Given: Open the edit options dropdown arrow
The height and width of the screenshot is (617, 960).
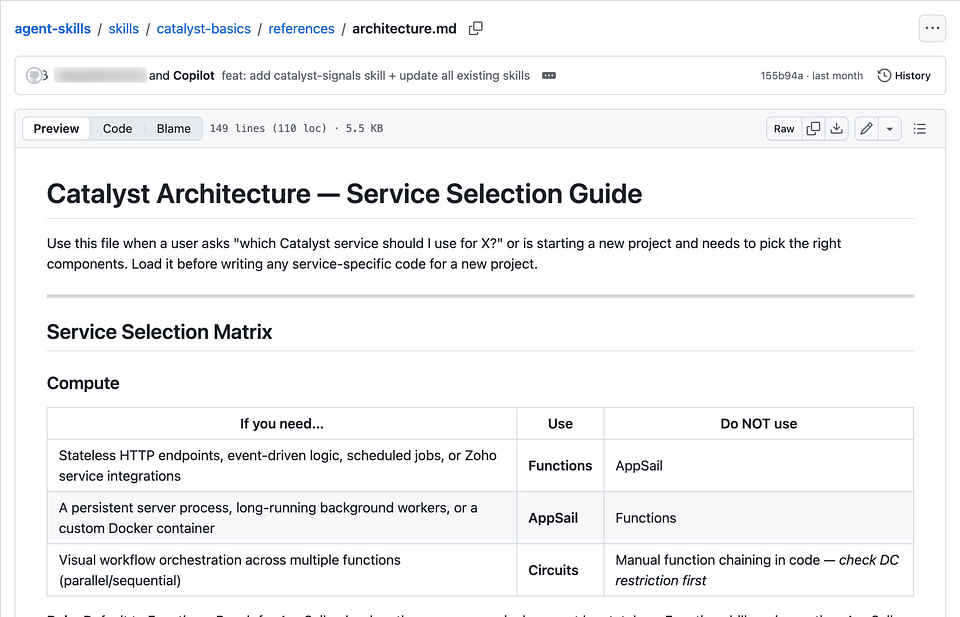Looking at the screenshot, I should tap(890, 129).
